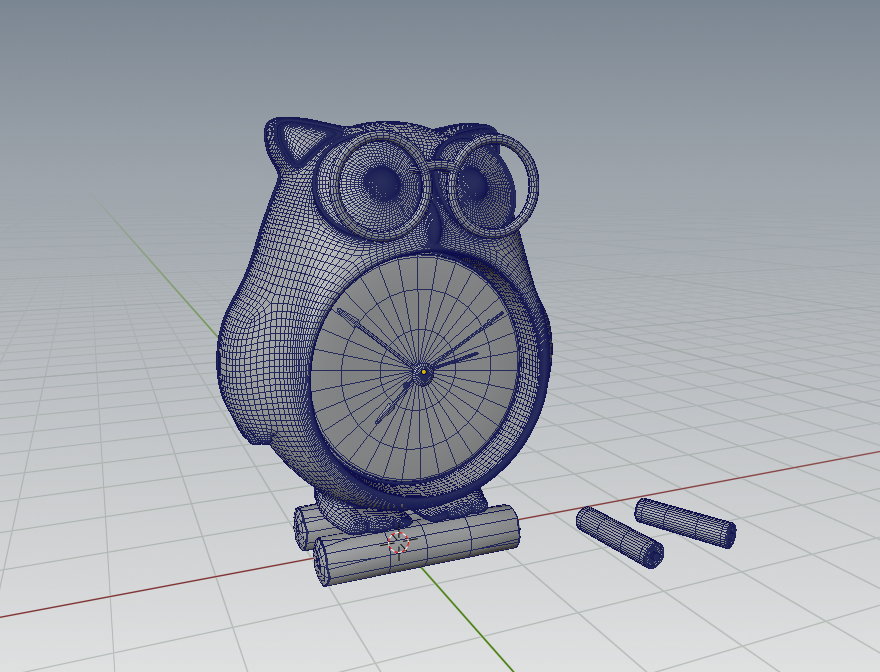The width and height of the screenshot is (880, 672).
Task: Click the owl's left eye pupil
Action: pyautogui.click(x=380, y=182)
